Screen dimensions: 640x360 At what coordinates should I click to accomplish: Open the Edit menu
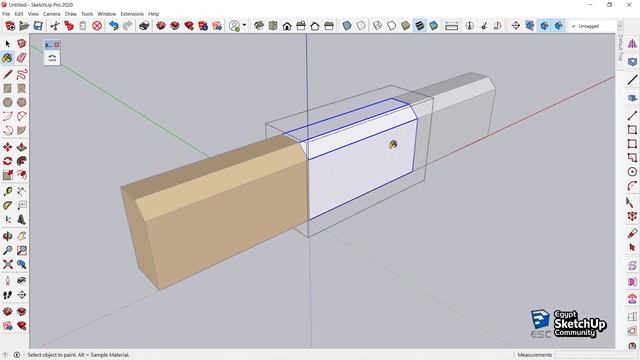19,14
